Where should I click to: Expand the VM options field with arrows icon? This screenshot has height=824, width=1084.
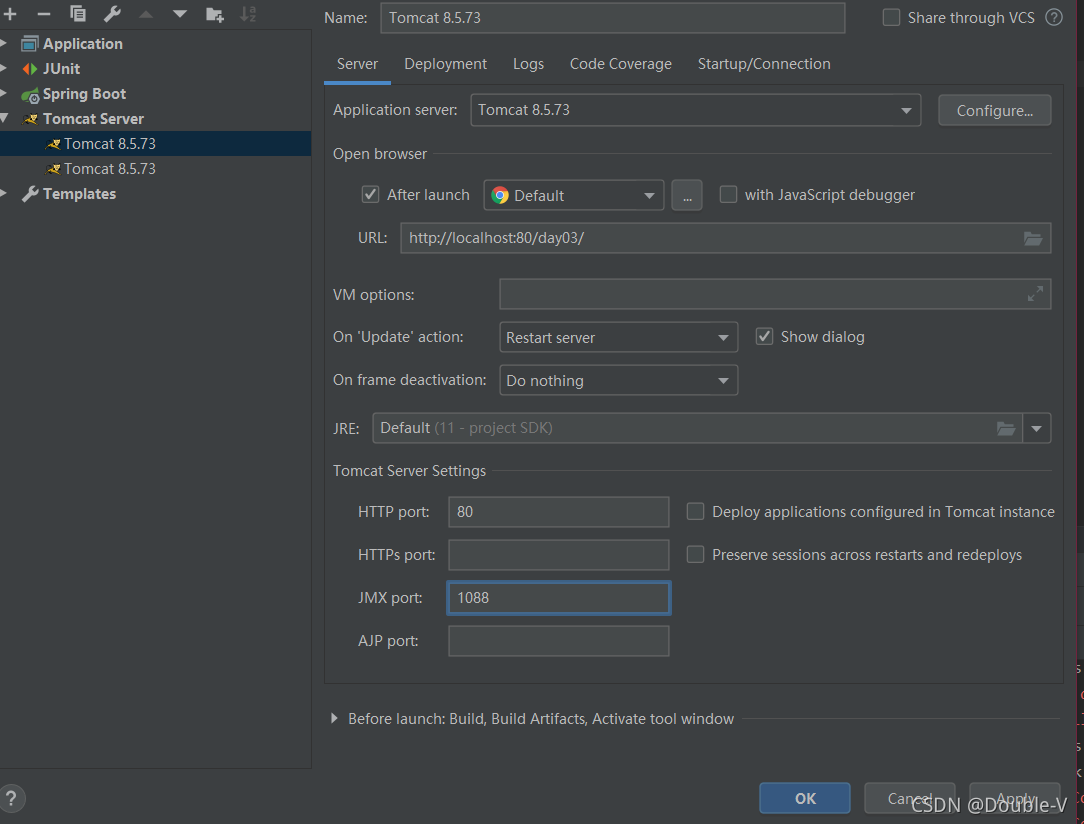coord(1035,294)
